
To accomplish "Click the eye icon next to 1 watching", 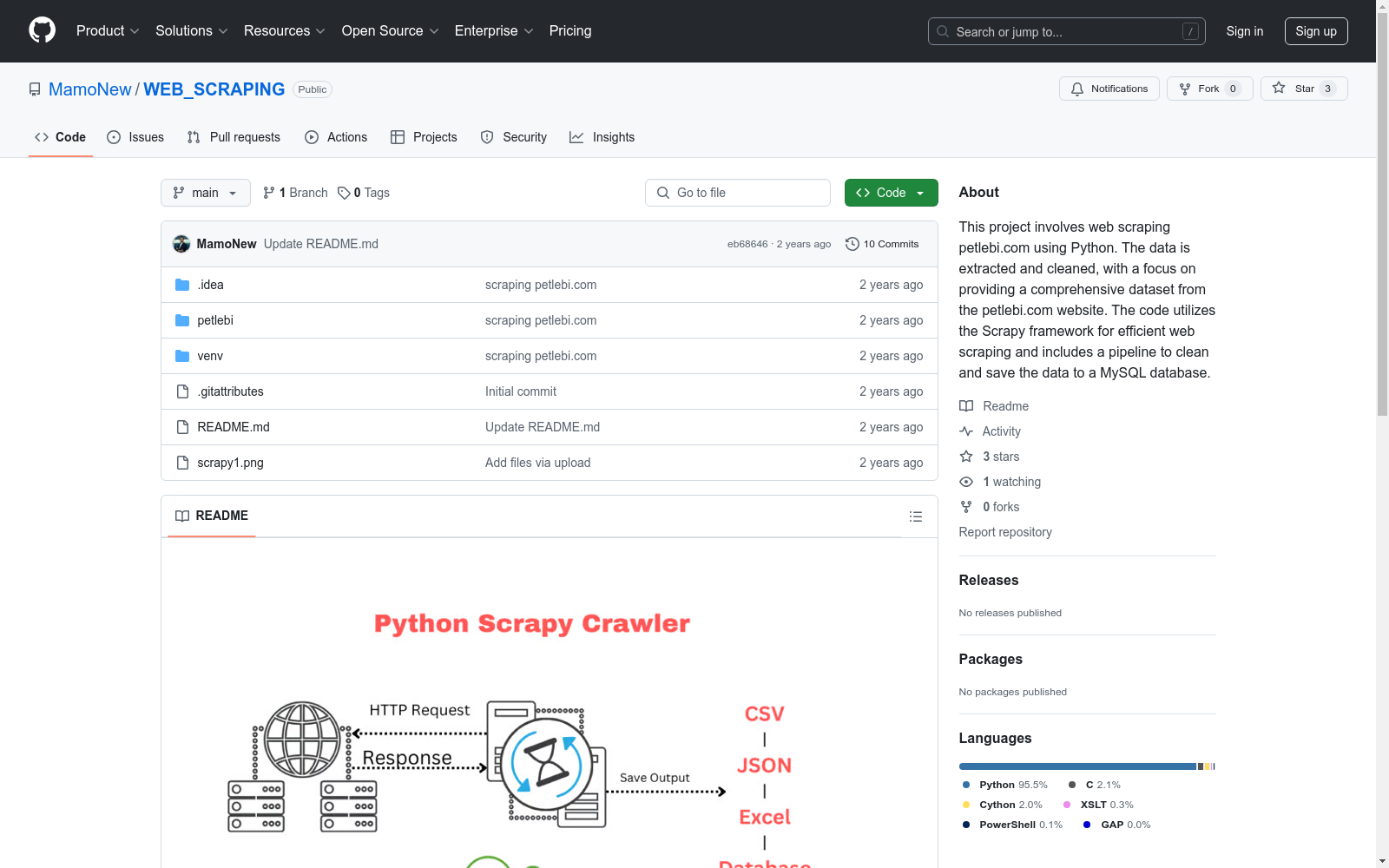I will click(x=966, y=482).
